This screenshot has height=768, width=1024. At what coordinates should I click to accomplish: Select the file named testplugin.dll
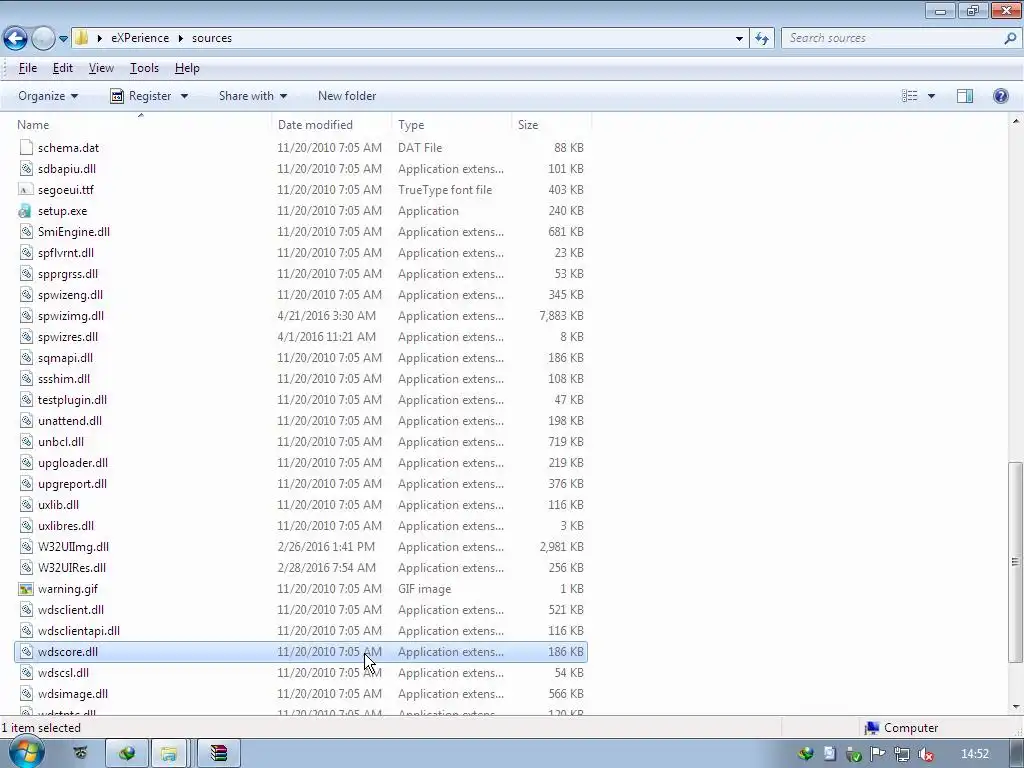click(72, 400)
